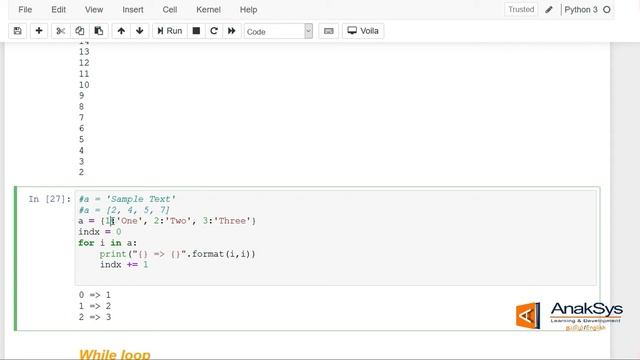Click the print format statement line
The image size is (640, 360).
coord(178,254)
